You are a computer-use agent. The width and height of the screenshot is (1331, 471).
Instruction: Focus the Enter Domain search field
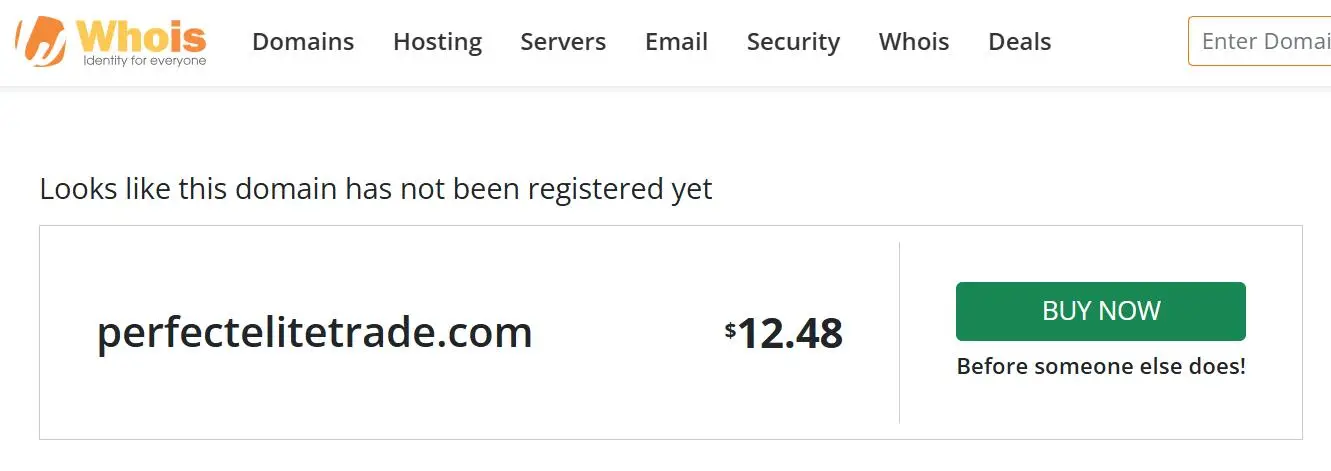(x=1260, y=41)
